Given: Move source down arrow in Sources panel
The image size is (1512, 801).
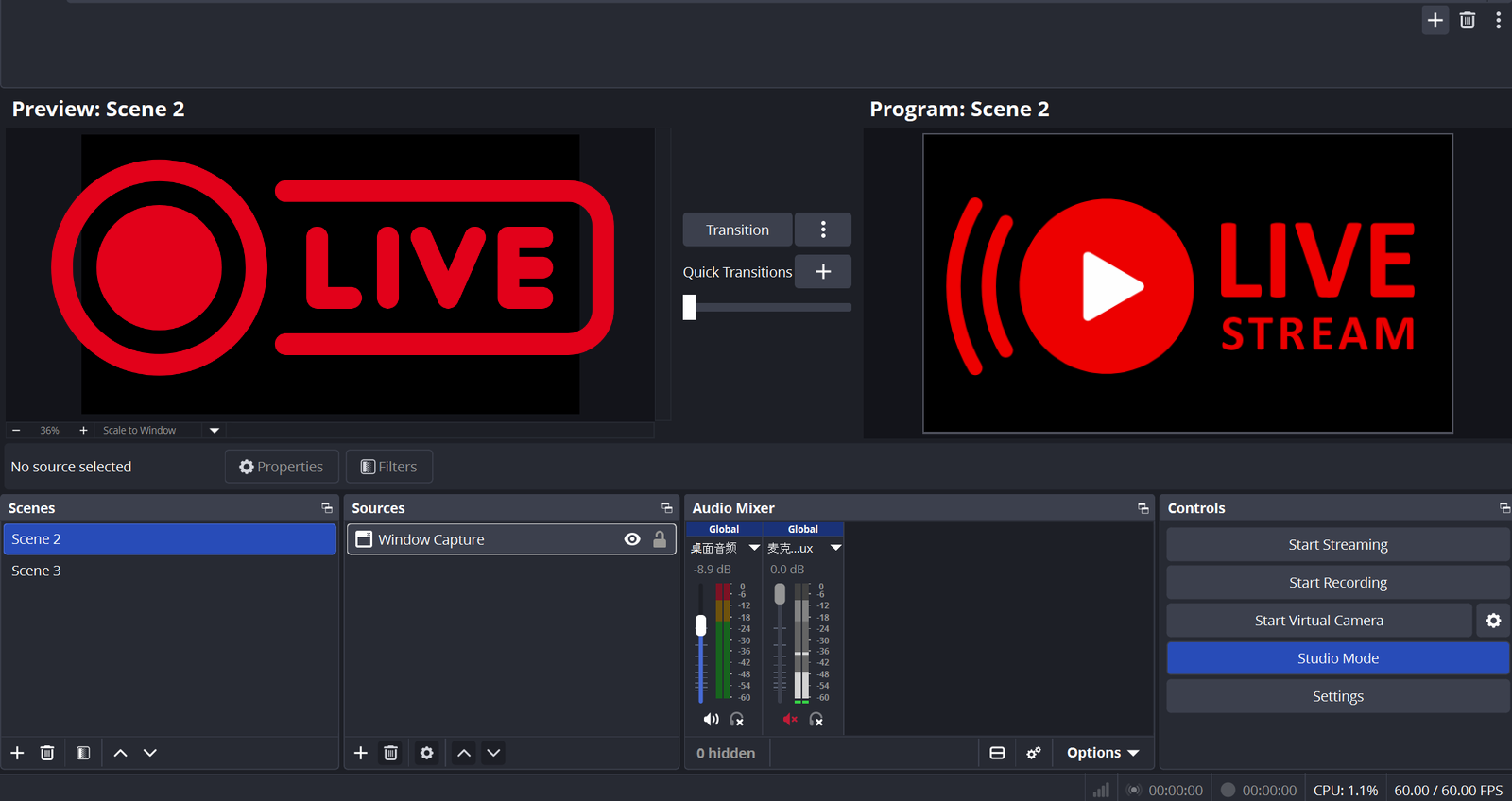Looking at the screenshot, I should (x=493, y=753).
